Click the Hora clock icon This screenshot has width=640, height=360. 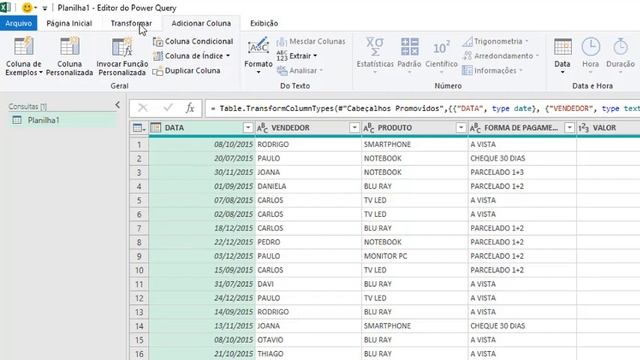tap(591, 47)
